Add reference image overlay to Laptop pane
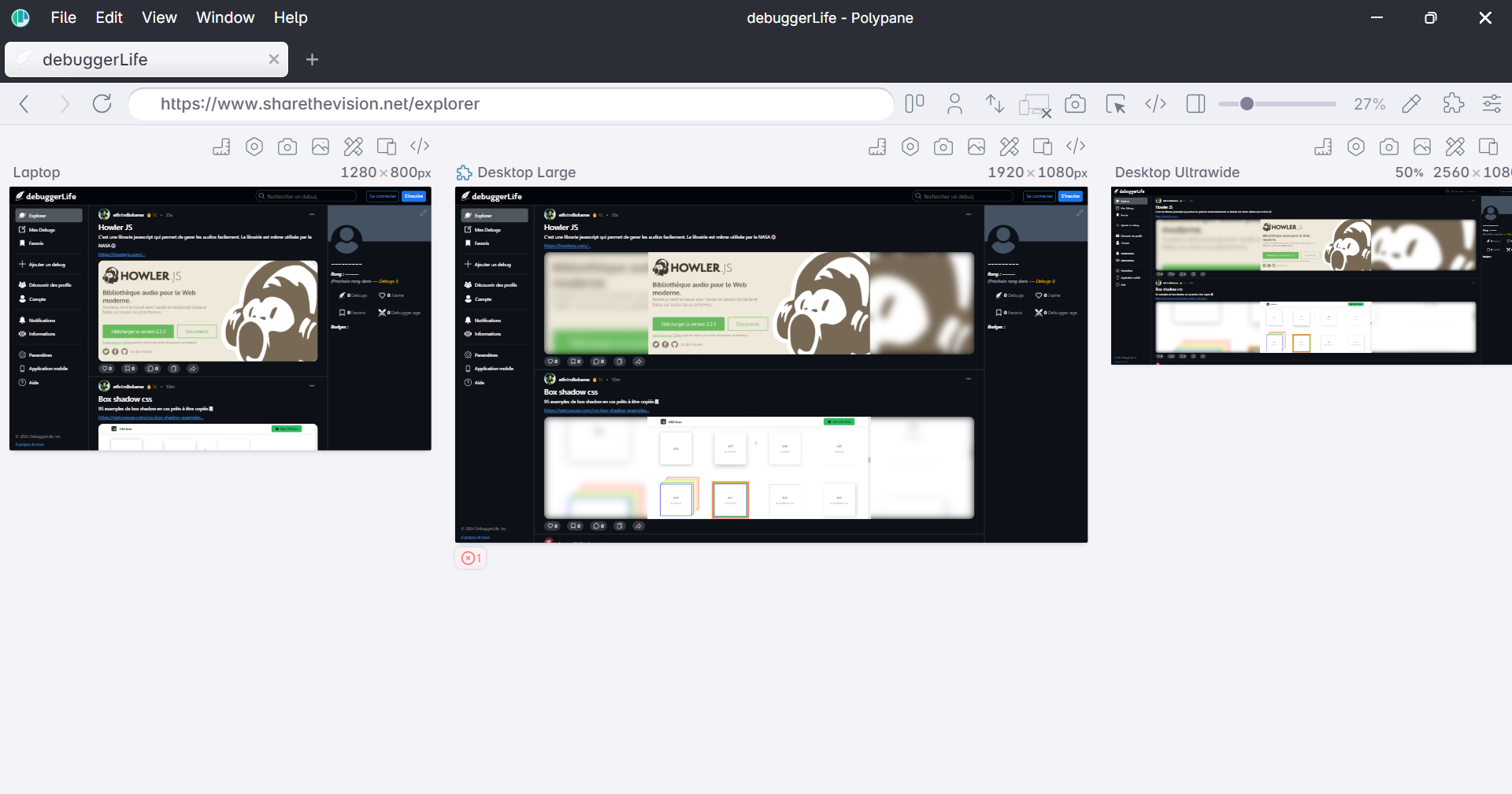The height and width of the screenshot is (794, 1512). point(321,147)
